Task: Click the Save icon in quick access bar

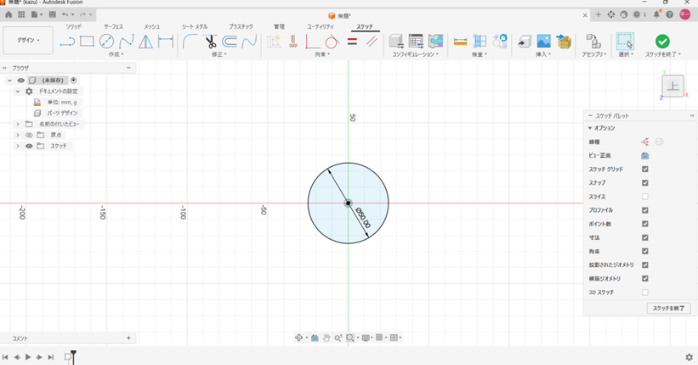Action: tap(52, 15)
